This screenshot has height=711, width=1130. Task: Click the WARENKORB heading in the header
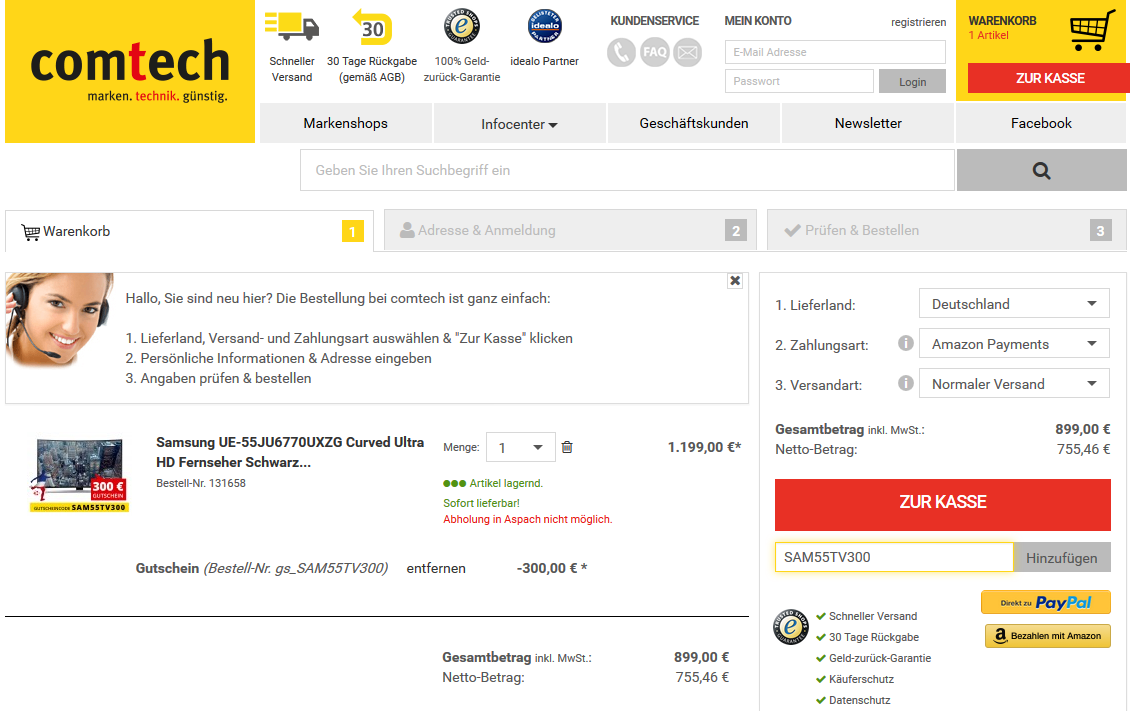pos(1002,21)
